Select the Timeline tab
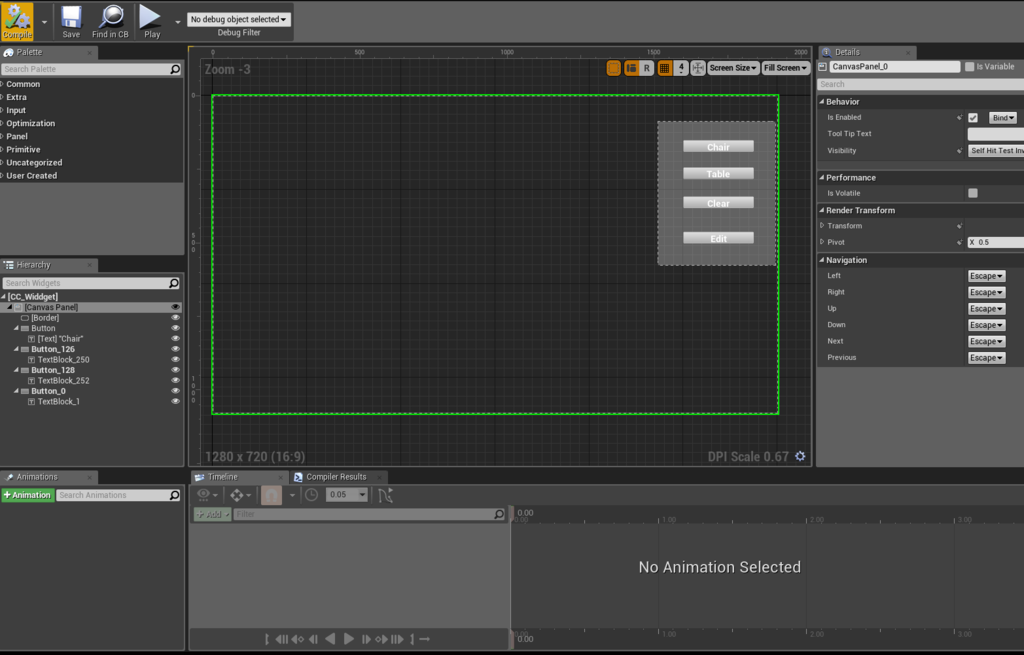The height and width of the screenshot is (655, 1024). [222, 477]
